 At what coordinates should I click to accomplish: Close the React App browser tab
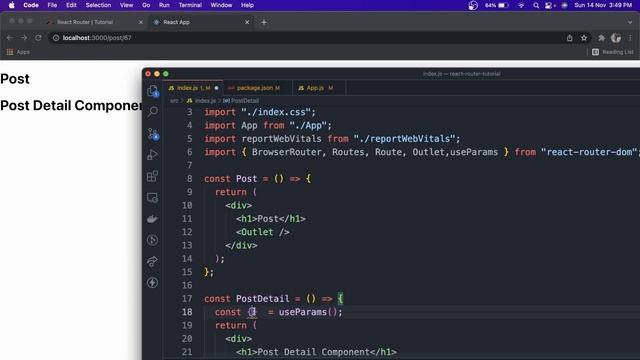click(x=247, y=22)
